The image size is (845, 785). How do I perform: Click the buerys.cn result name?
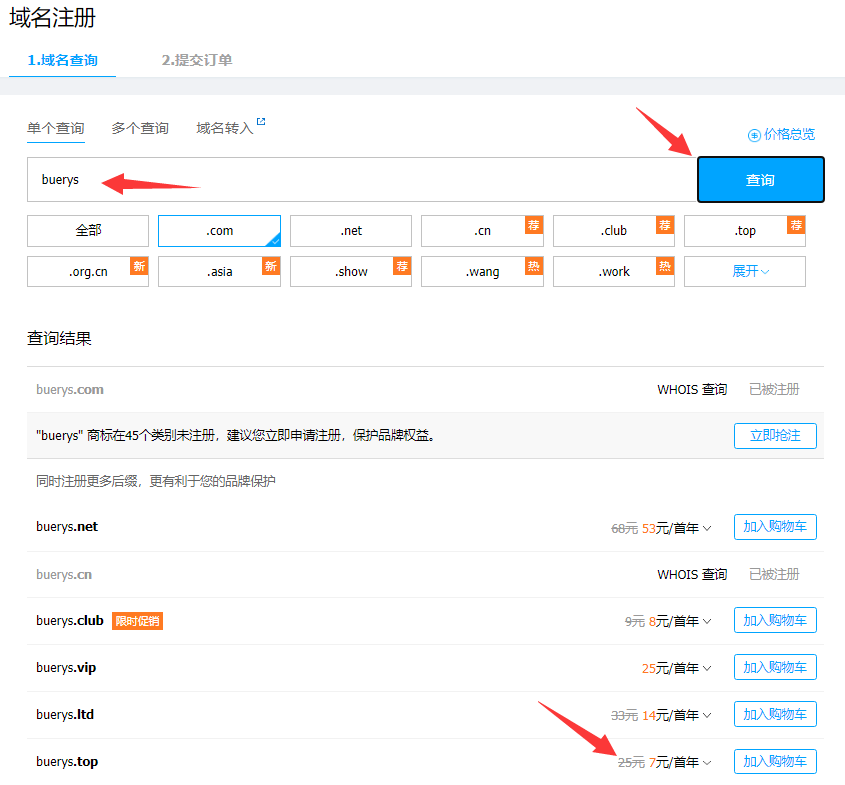click(x=64, y=574)
